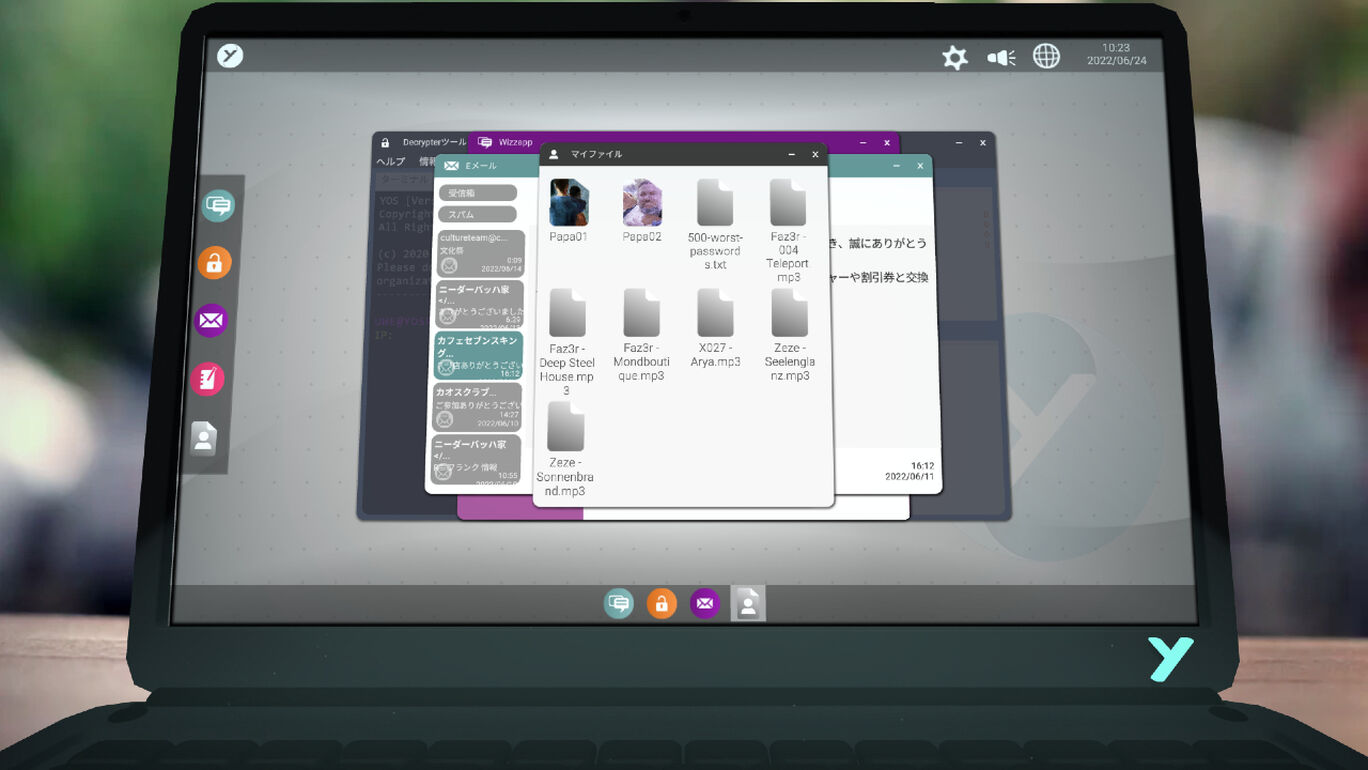Minimize the Decrypter tool window
The height and width of the screenshot is (770, 1368).
click(958, 143)
